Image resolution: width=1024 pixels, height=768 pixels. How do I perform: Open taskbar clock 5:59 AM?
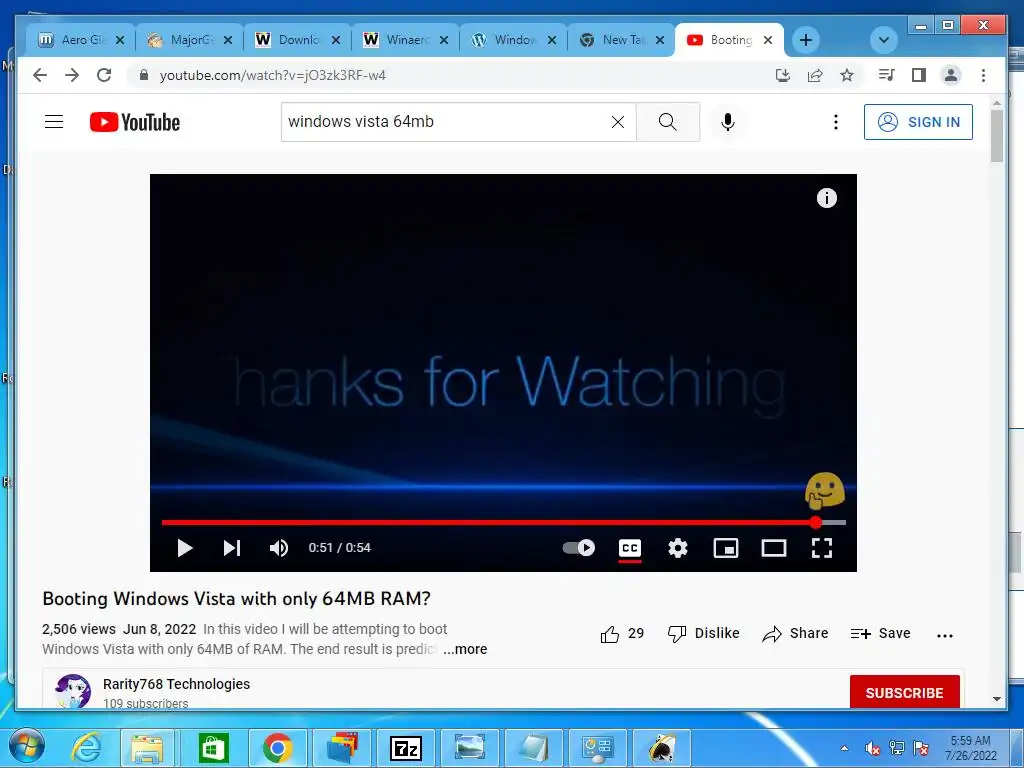(971, 748)
